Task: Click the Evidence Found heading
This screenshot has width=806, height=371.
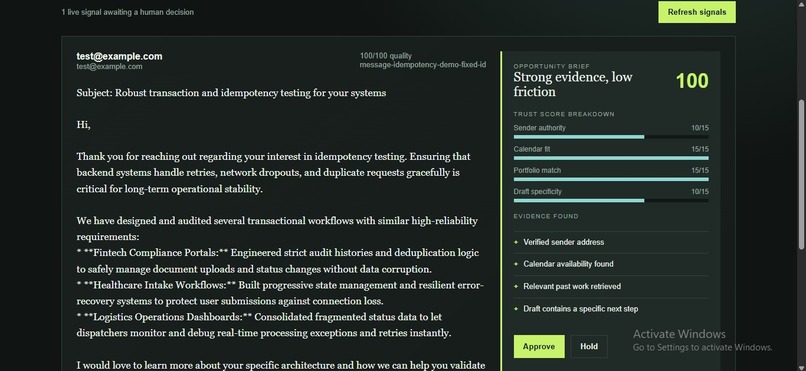Action: pos(546,216)
